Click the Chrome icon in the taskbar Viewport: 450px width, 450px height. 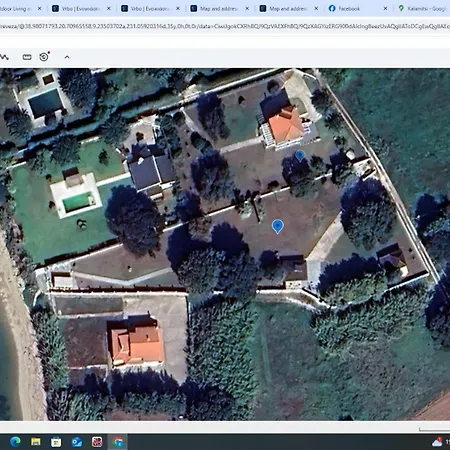tap(118, 442)
